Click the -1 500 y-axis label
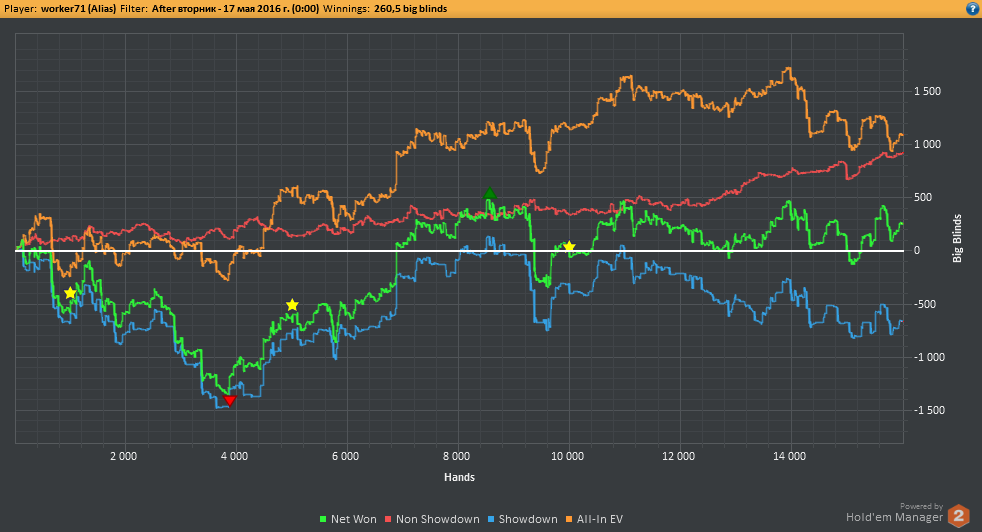The height and width of the screenshot is (532, 982). [929, 410]
